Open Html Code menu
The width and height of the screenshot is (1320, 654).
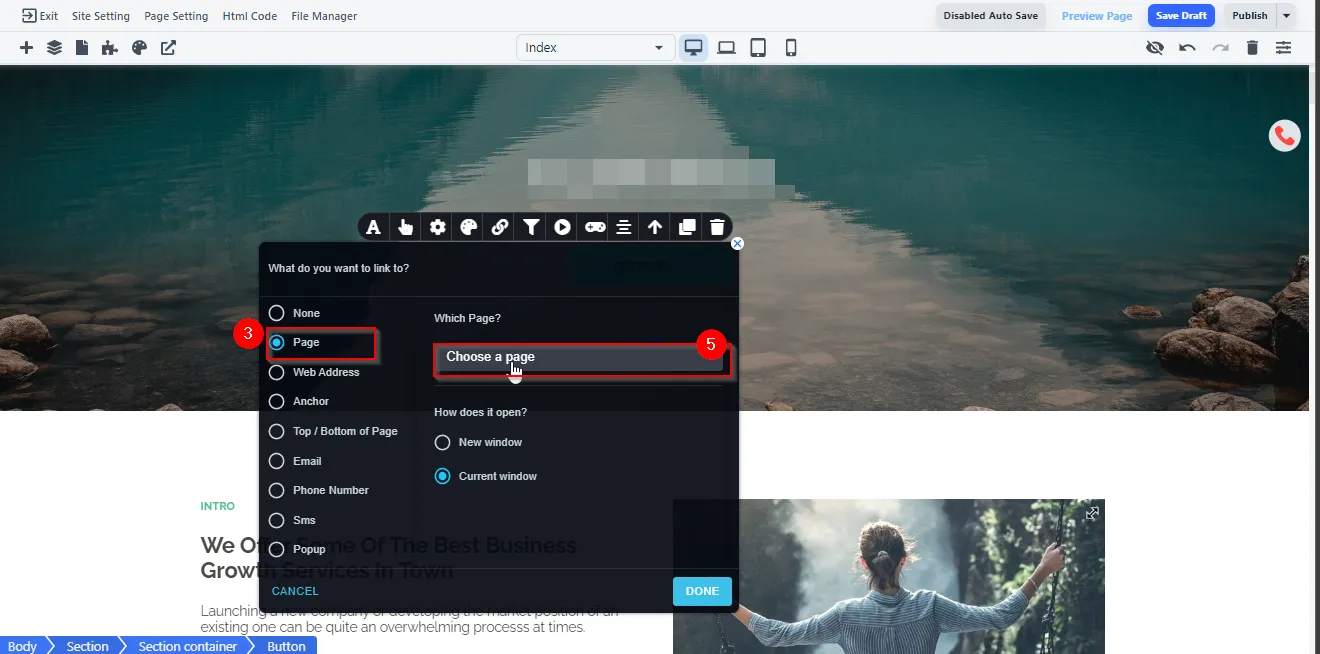(x=250, y=16)
